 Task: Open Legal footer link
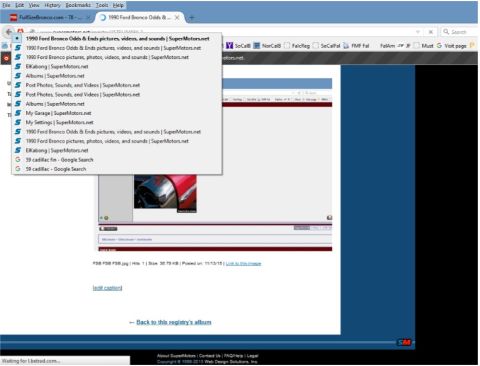[253, 356]
